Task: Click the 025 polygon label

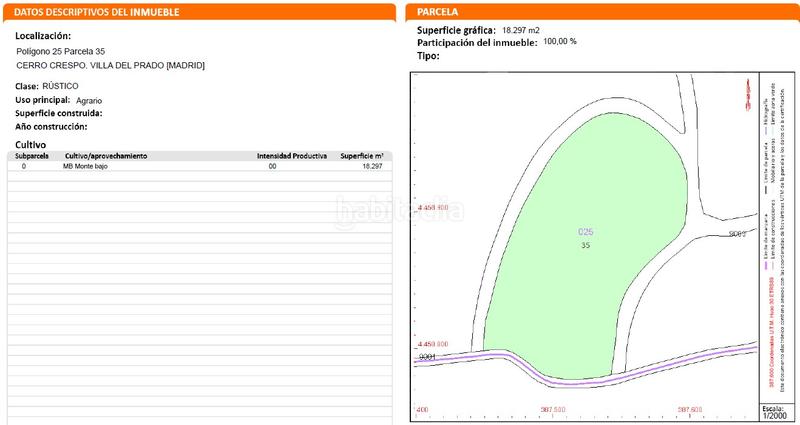Action: (586, 232)
